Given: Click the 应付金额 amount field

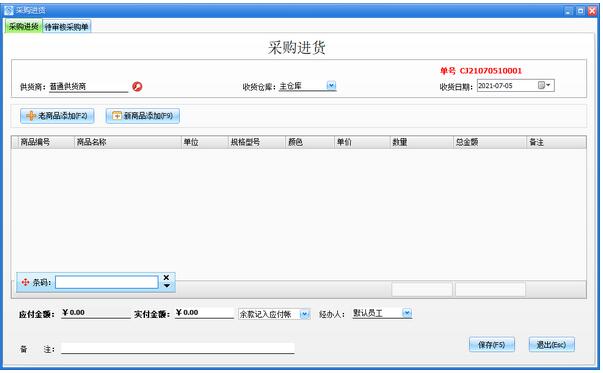Looking at the screenshot, I should click(x=96, y=313).
